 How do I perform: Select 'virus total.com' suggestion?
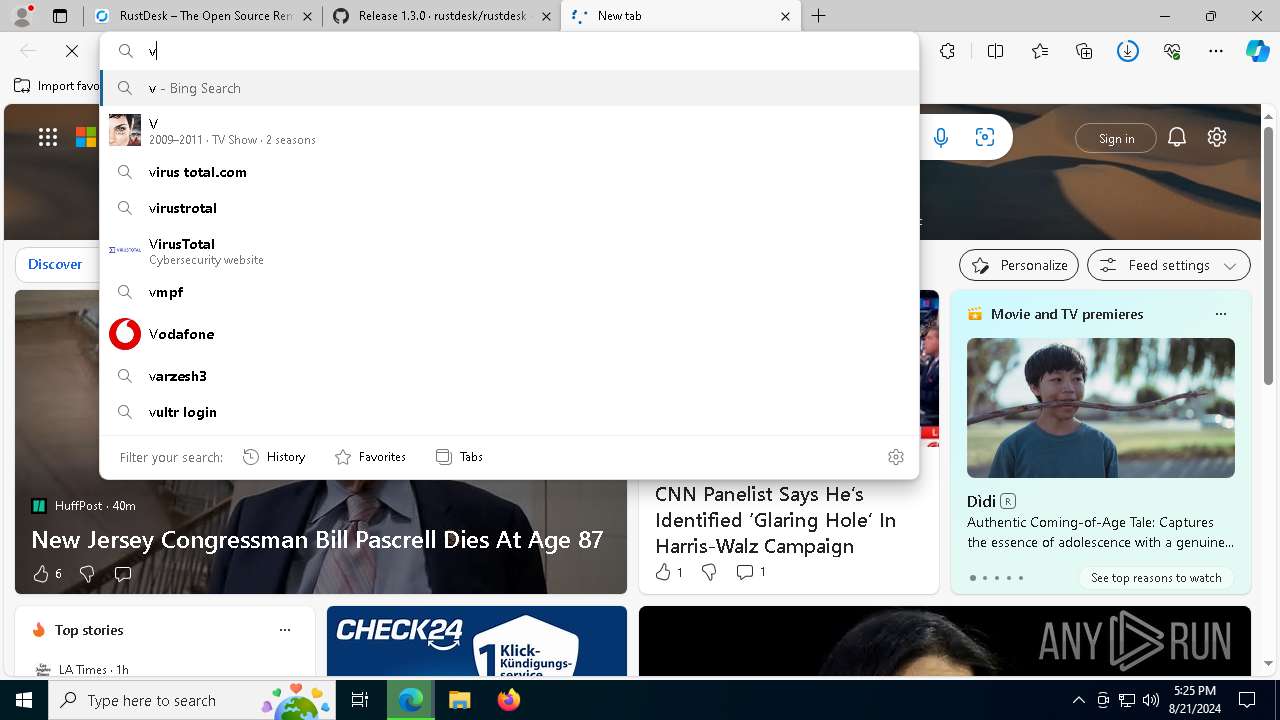pos(510,172)
